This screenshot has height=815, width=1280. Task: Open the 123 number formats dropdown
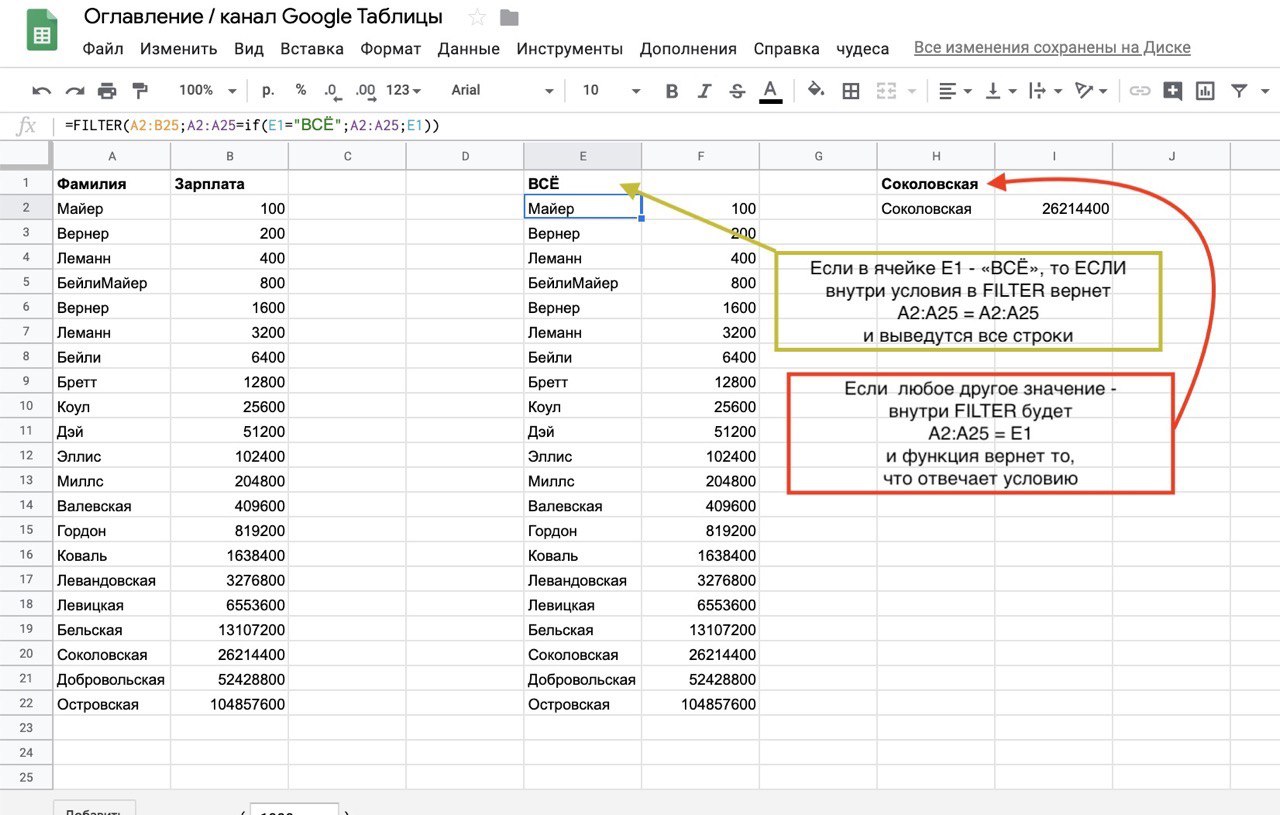[x=403, y=90]
